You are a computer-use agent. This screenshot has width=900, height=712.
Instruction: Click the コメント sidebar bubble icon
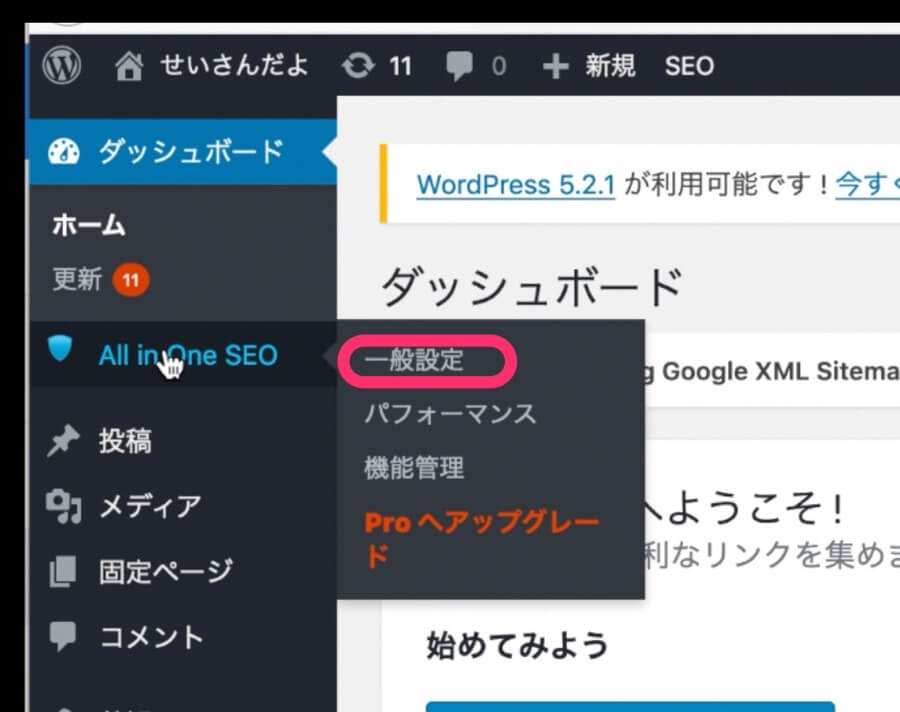(x=62, y=637)
